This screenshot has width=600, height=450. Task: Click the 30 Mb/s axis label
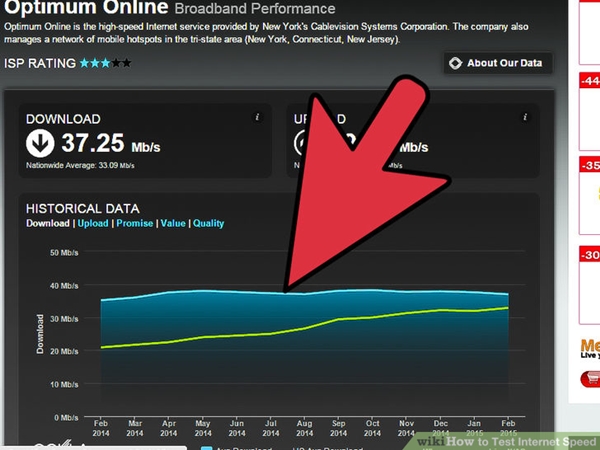click(x=64, y=319)
